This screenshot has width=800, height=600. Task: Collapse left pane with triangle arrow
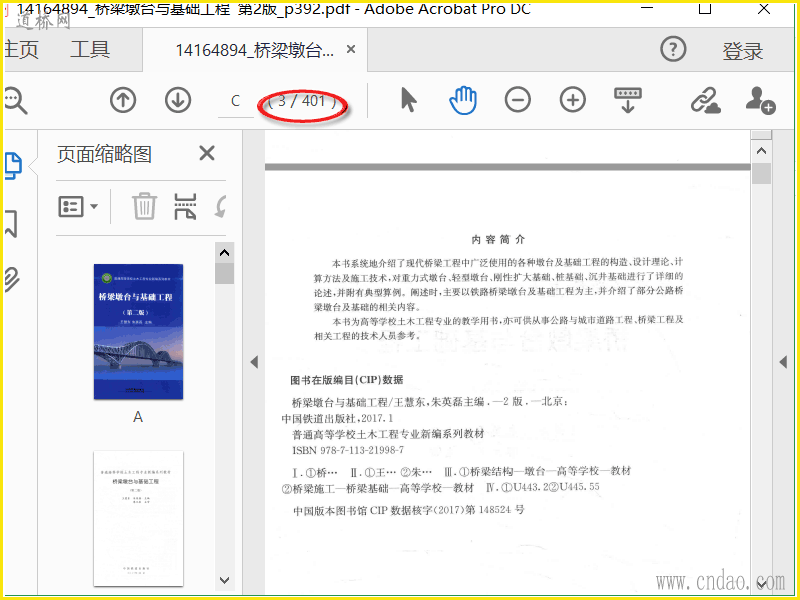254,362
